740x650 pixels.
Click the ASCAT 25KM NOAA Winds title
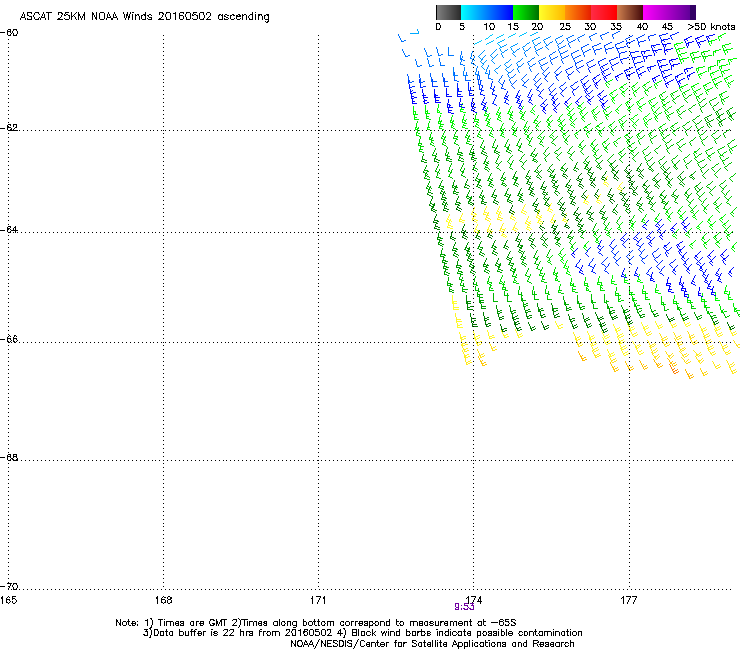coord(144,17)
